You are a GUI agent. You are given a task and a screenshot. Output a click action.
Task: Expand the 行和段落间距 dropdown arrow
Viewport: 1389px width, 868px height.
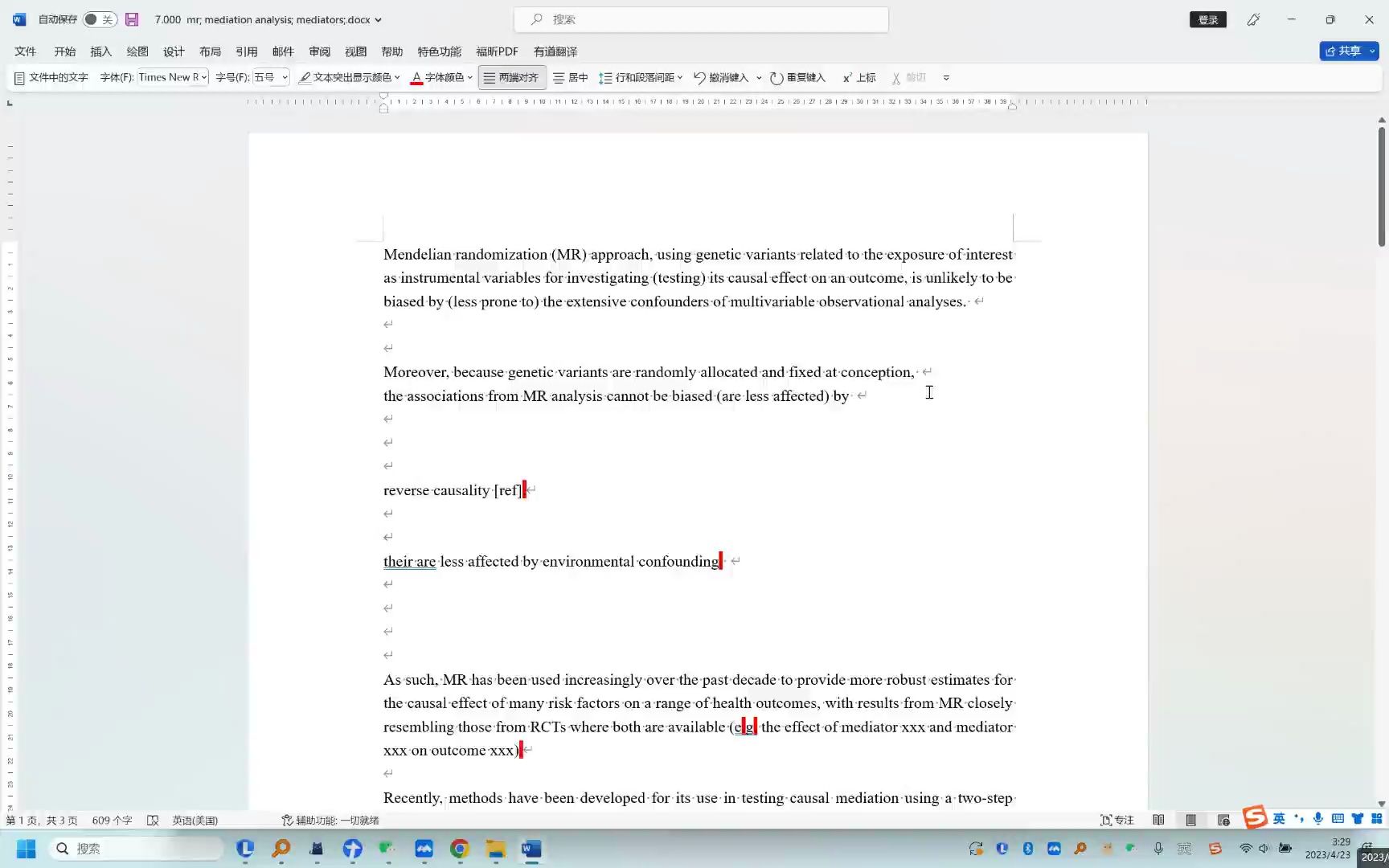coord(680,78)
